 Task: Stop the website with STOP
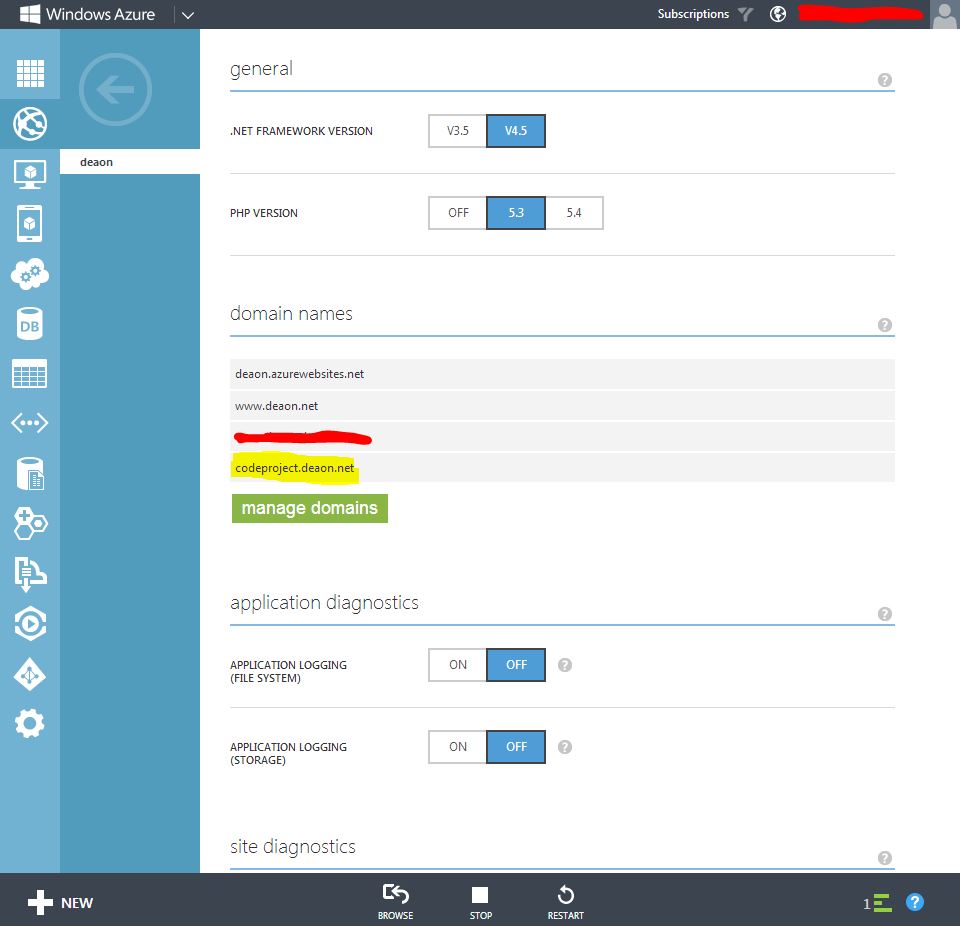point(481,902)
